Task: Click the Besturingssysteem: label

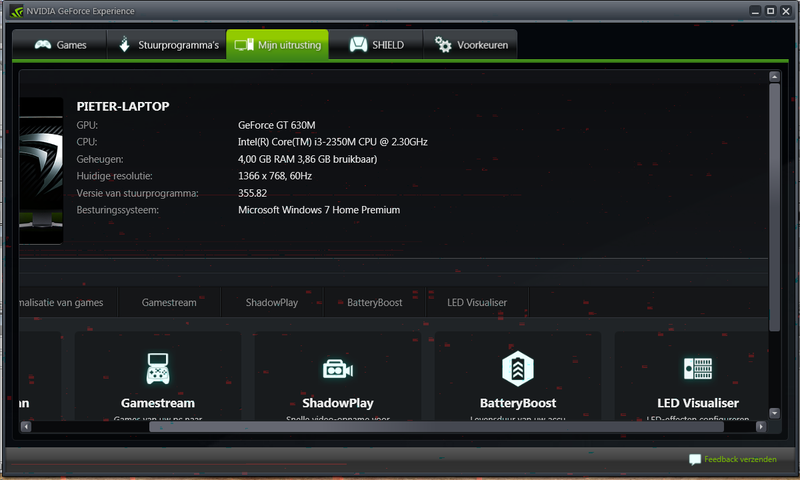Action: click(x=118, y=210)
